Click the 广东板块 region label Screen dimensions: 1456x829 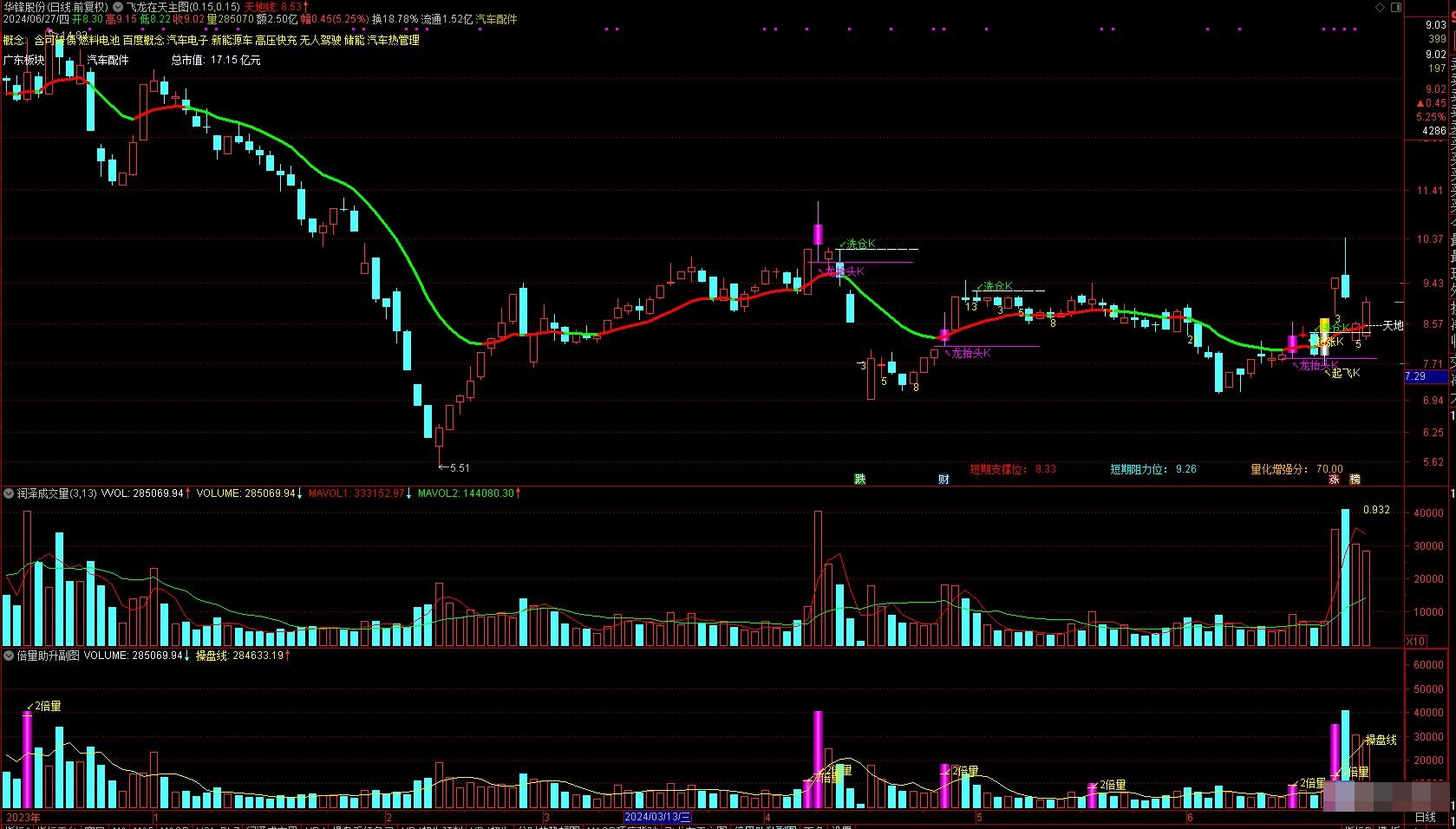[24, 61]
